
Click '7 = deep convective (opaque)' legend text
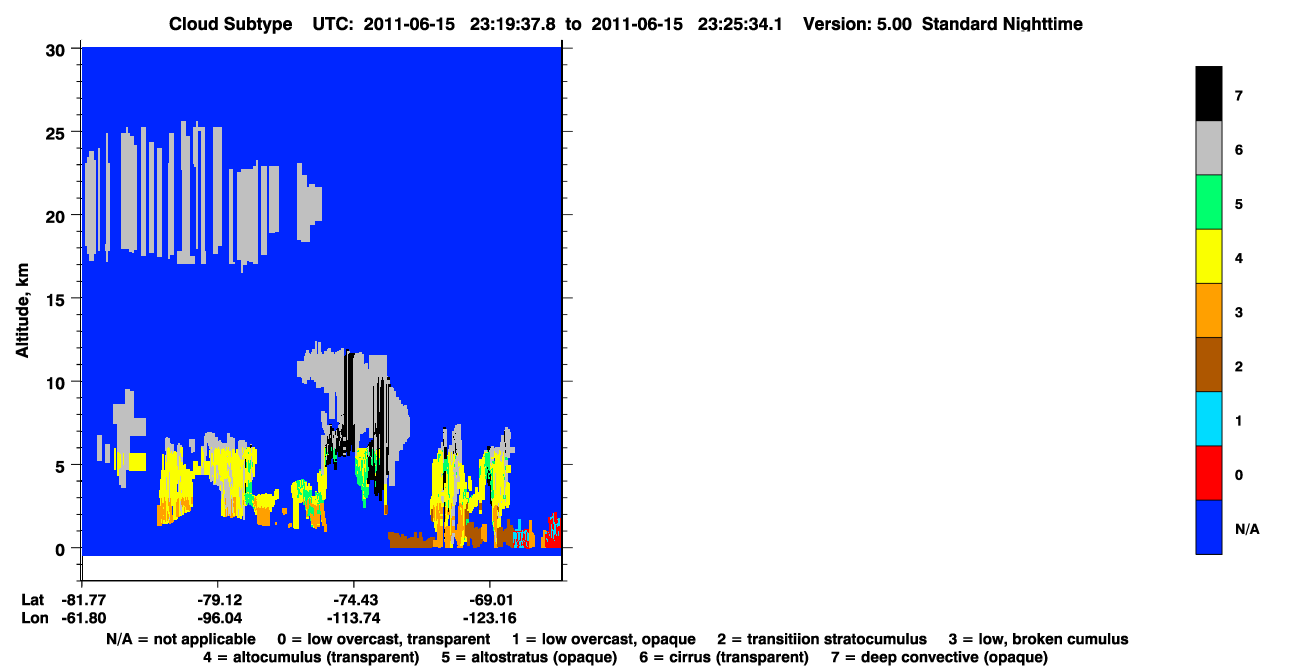coord(939,657)
